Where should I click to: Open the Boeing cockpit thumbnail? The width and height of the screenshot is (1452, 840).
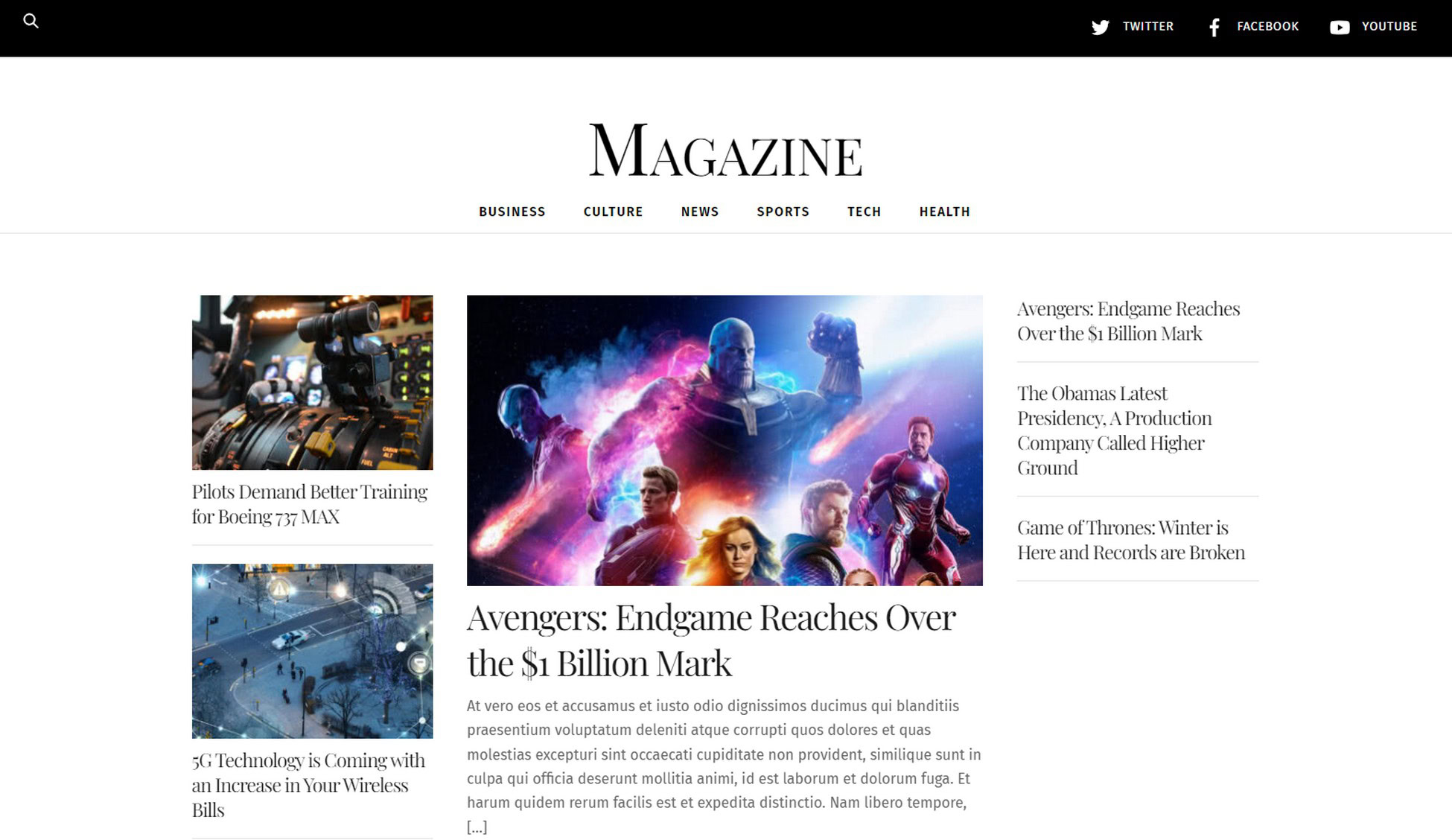pos(312,382)
